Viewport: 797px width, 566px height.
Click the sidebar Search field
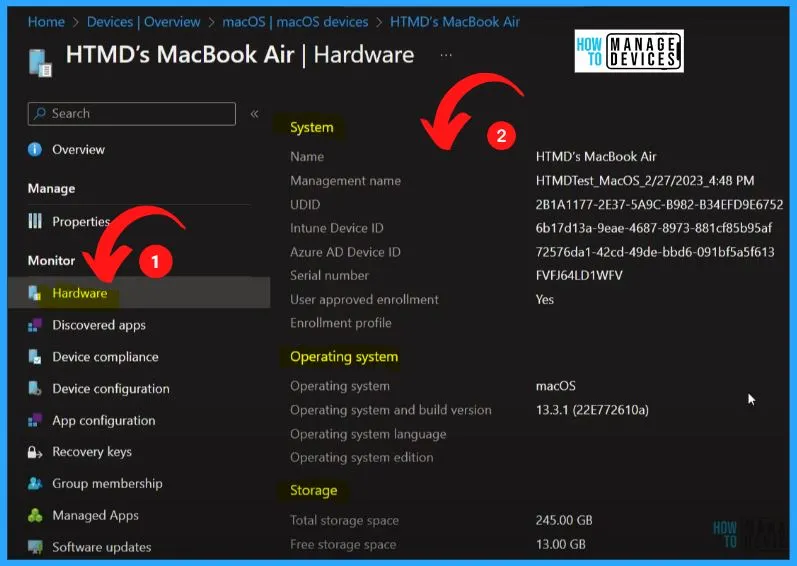point(132,113)
